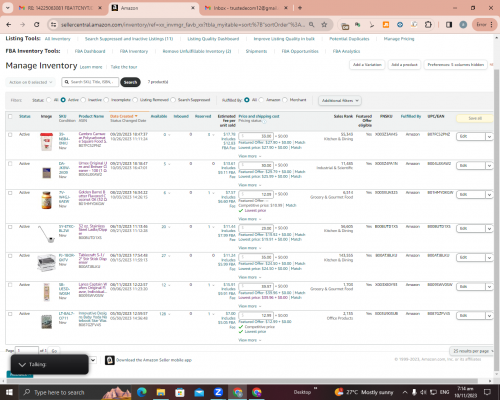The width and height of the screenshot is (500, 400).
Task: Expand View more under Cambro price
Action: 249,156
